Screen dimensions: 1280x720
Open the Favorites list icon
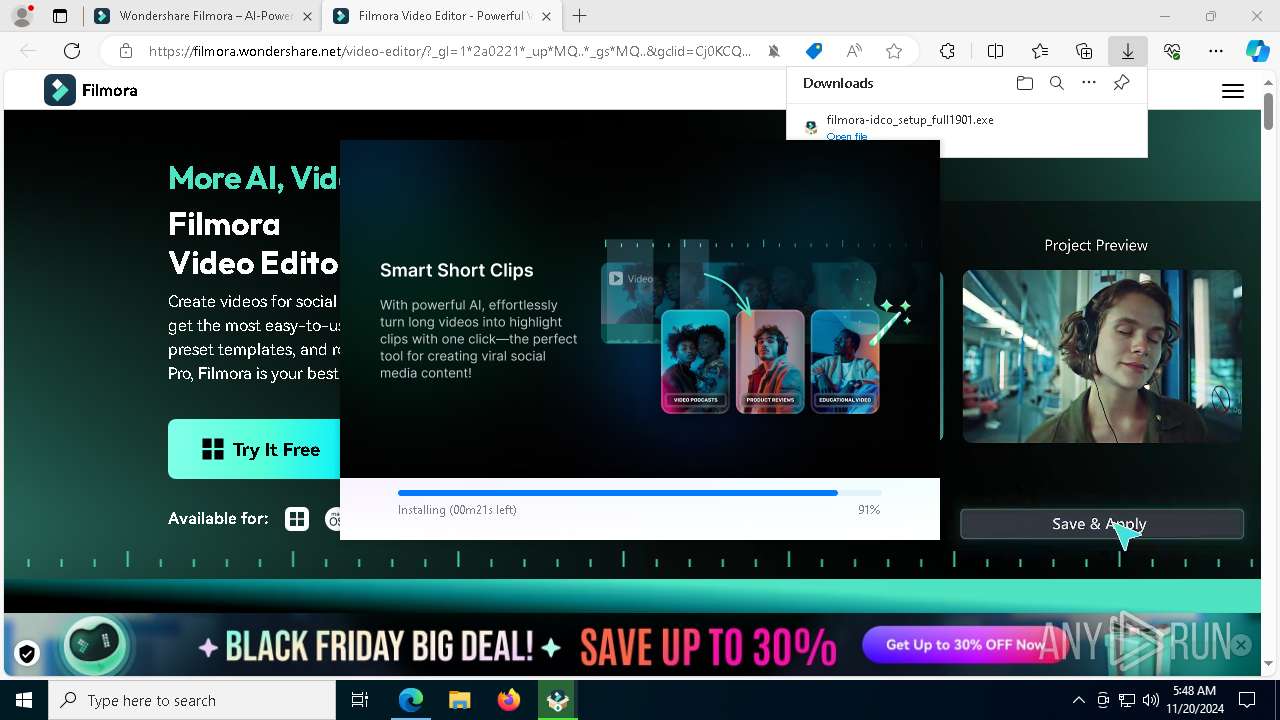pos(1040,51)
